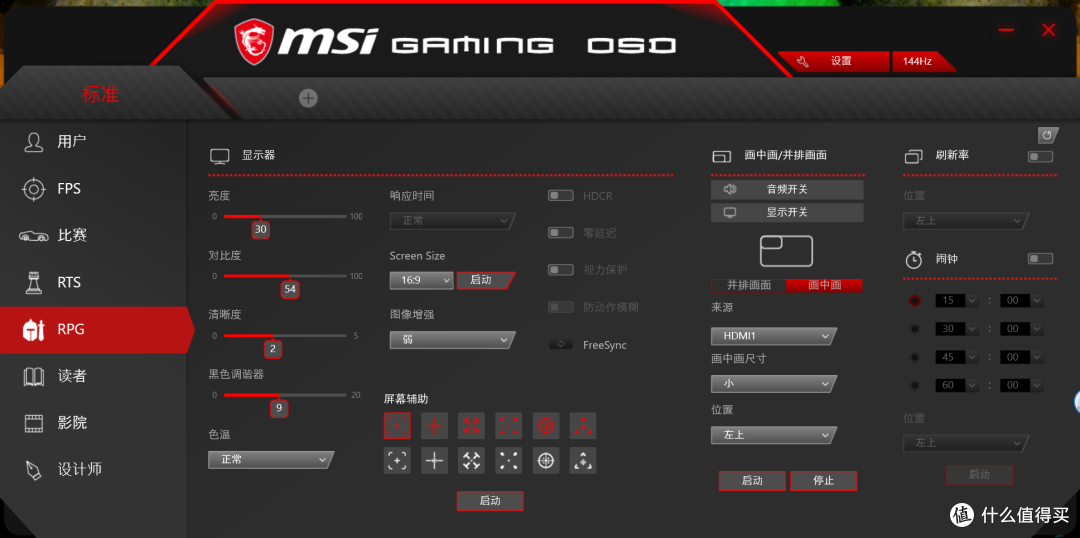
Task: Turn on the 闹钟 switch
Action: coord(1040,259)
